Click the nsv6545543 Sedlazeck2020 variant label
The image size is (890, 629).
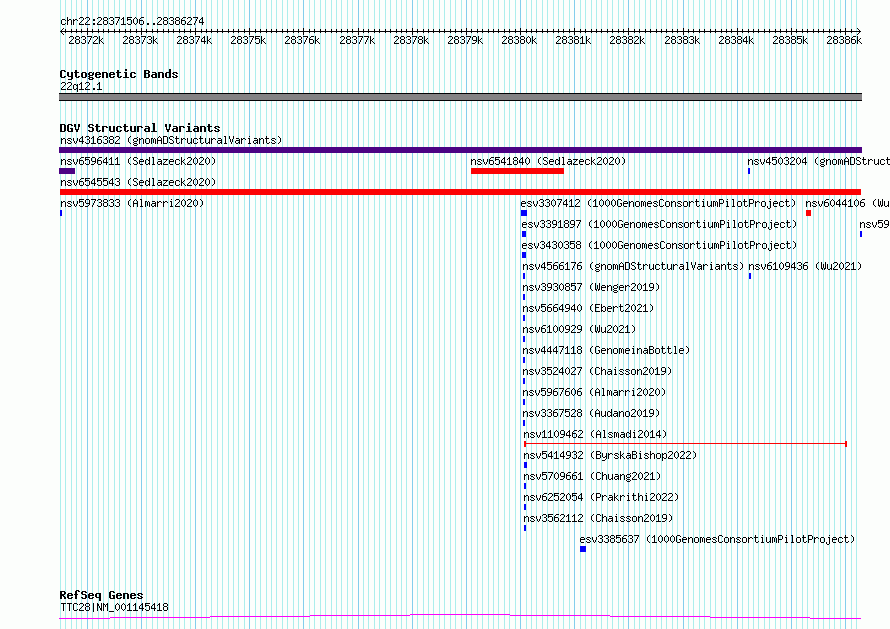click(138, 182)
